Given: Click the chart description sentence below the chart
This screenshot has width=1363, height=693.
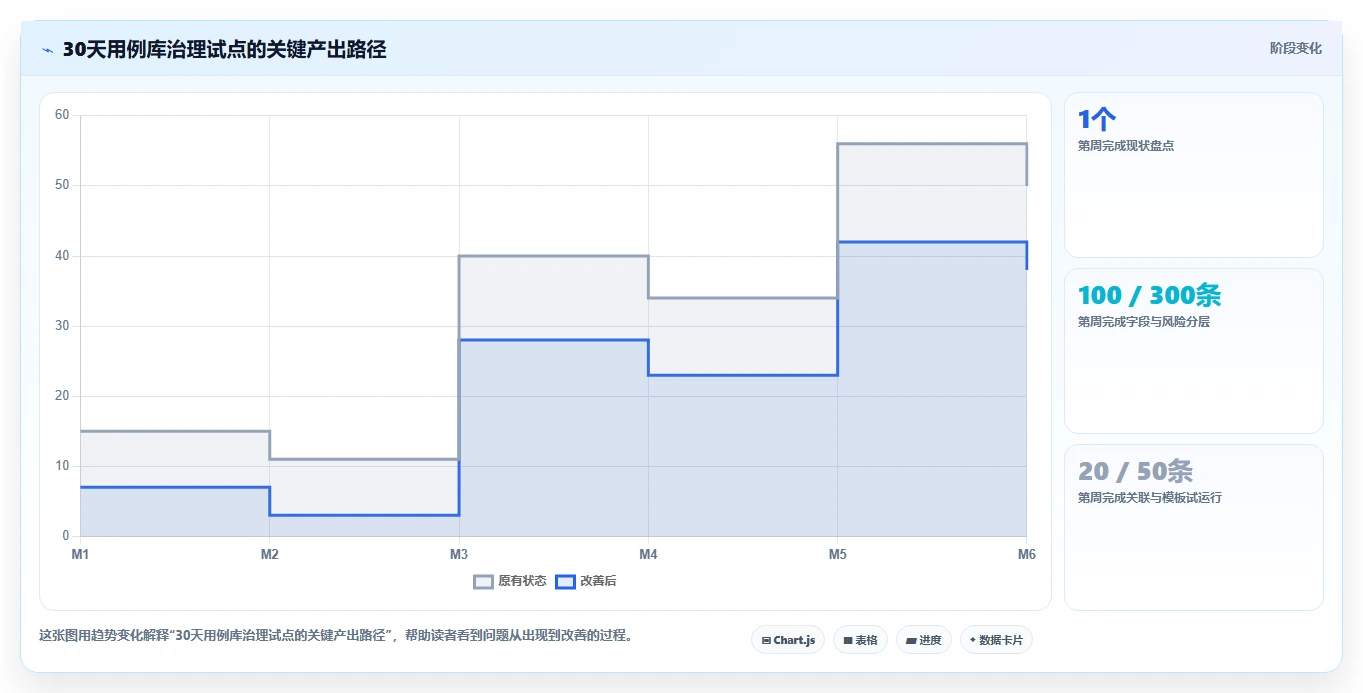Looking at the screenshot, I should coord(336,636).
